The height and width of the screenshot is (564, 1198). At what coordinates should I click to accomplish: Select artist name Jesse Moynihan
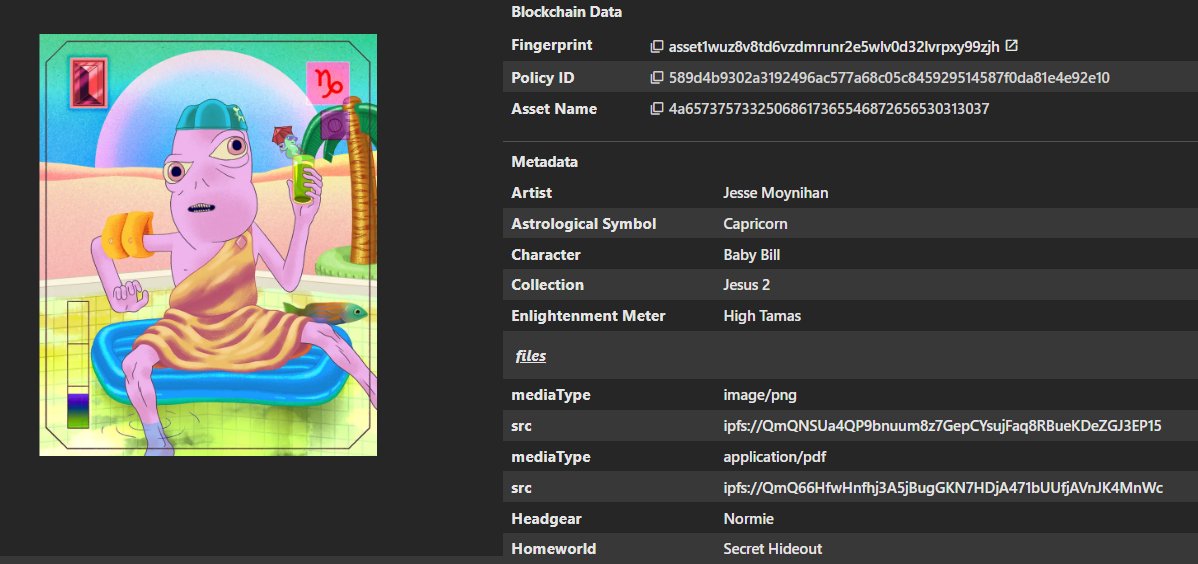[x=775, y=193]
